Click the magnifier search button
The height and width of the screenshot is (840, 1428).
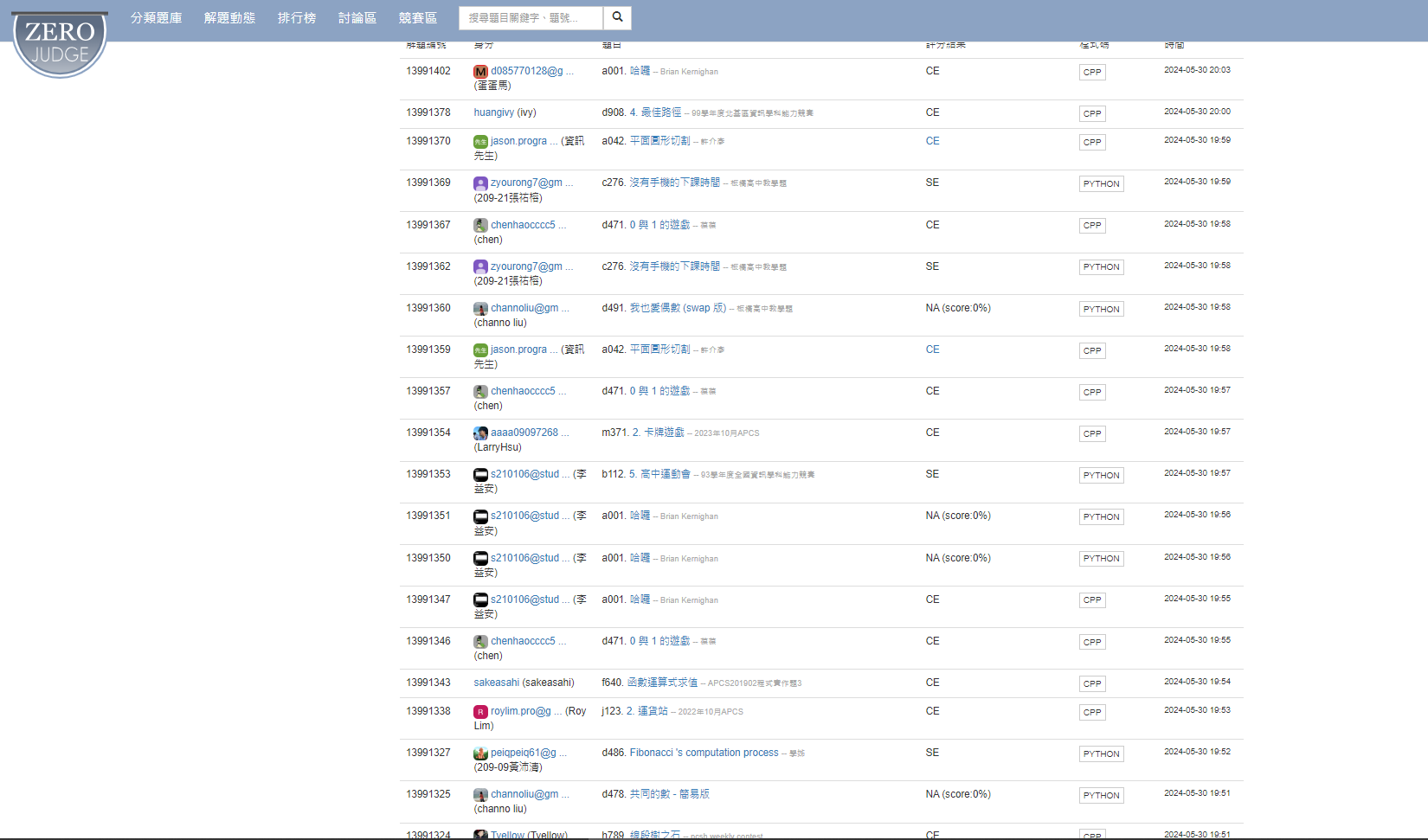coord(617,17)
